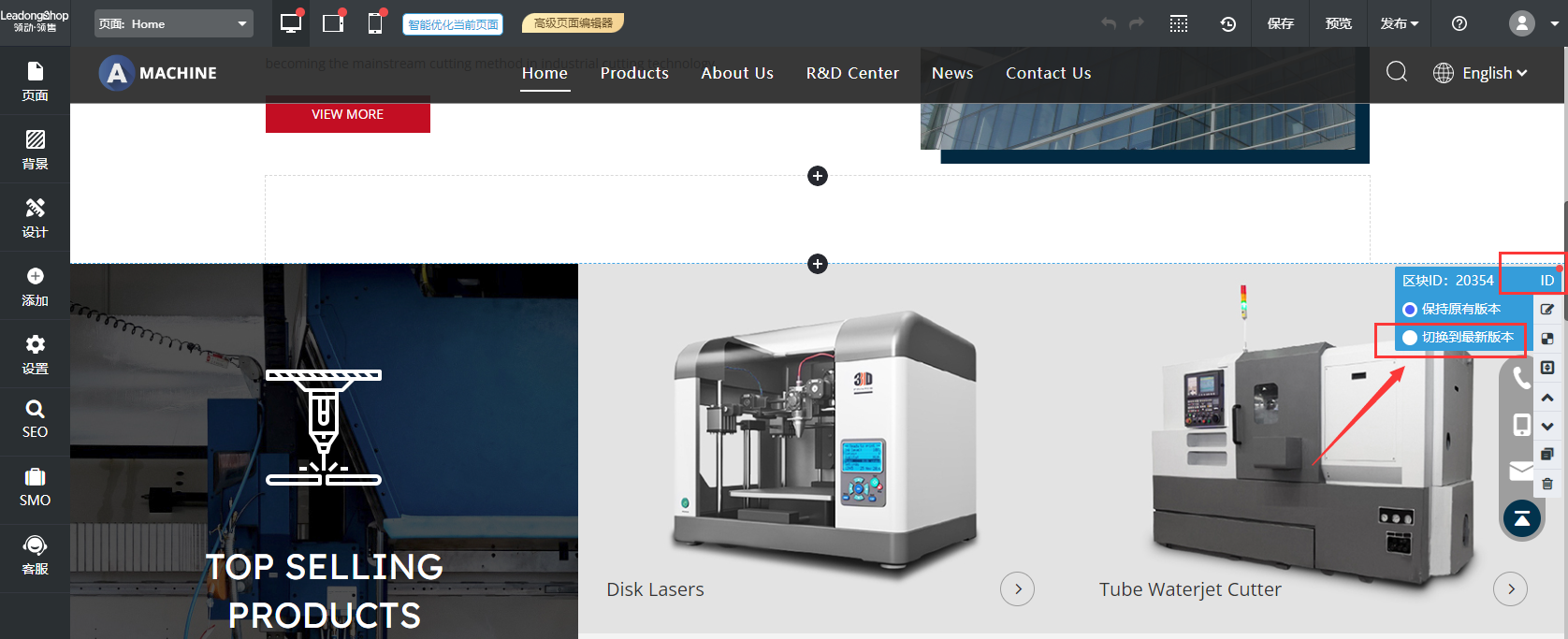Open the version history clock icon
The height and width of the screenshot is (639, 1568).
1227,23
